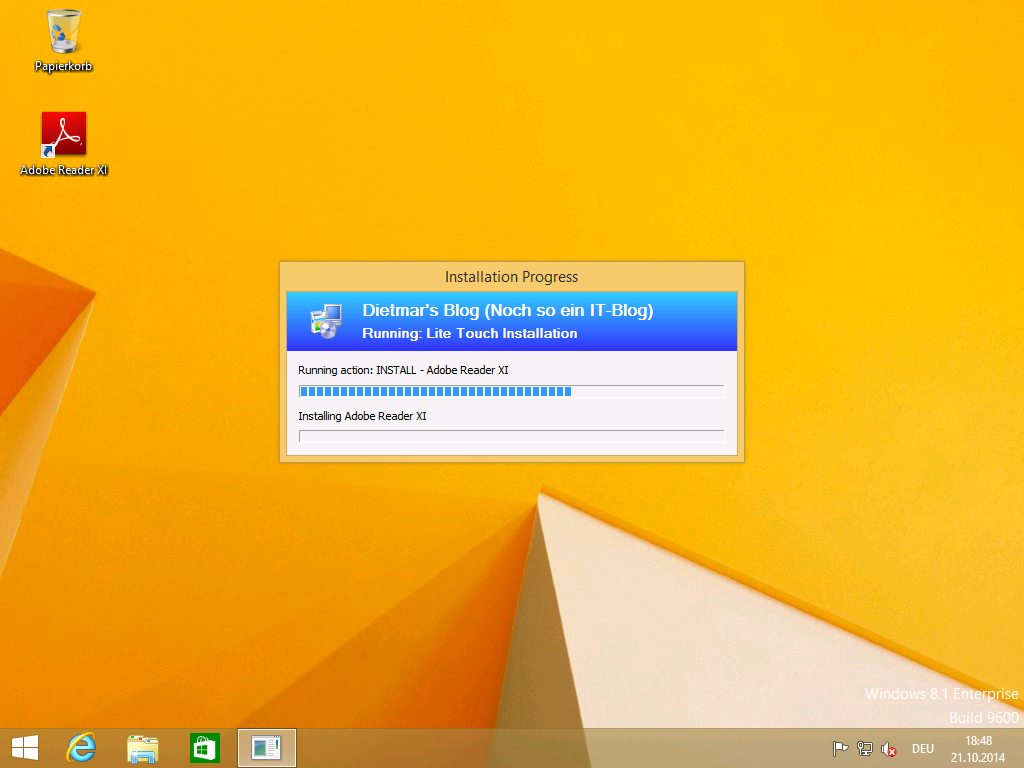Viewport: 1024px width, 768px height.
Task: Click the "Running: Lite Touch Installation" text
Action: point(470,333)
